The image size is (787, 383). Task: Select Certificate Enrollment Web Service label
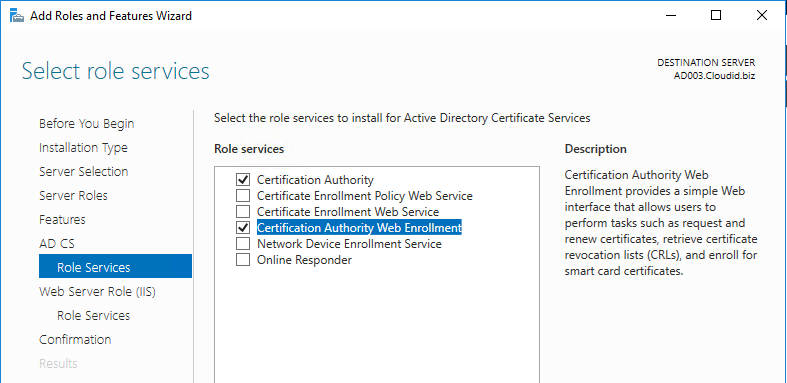pyautogui.click(x=348, y=211)
